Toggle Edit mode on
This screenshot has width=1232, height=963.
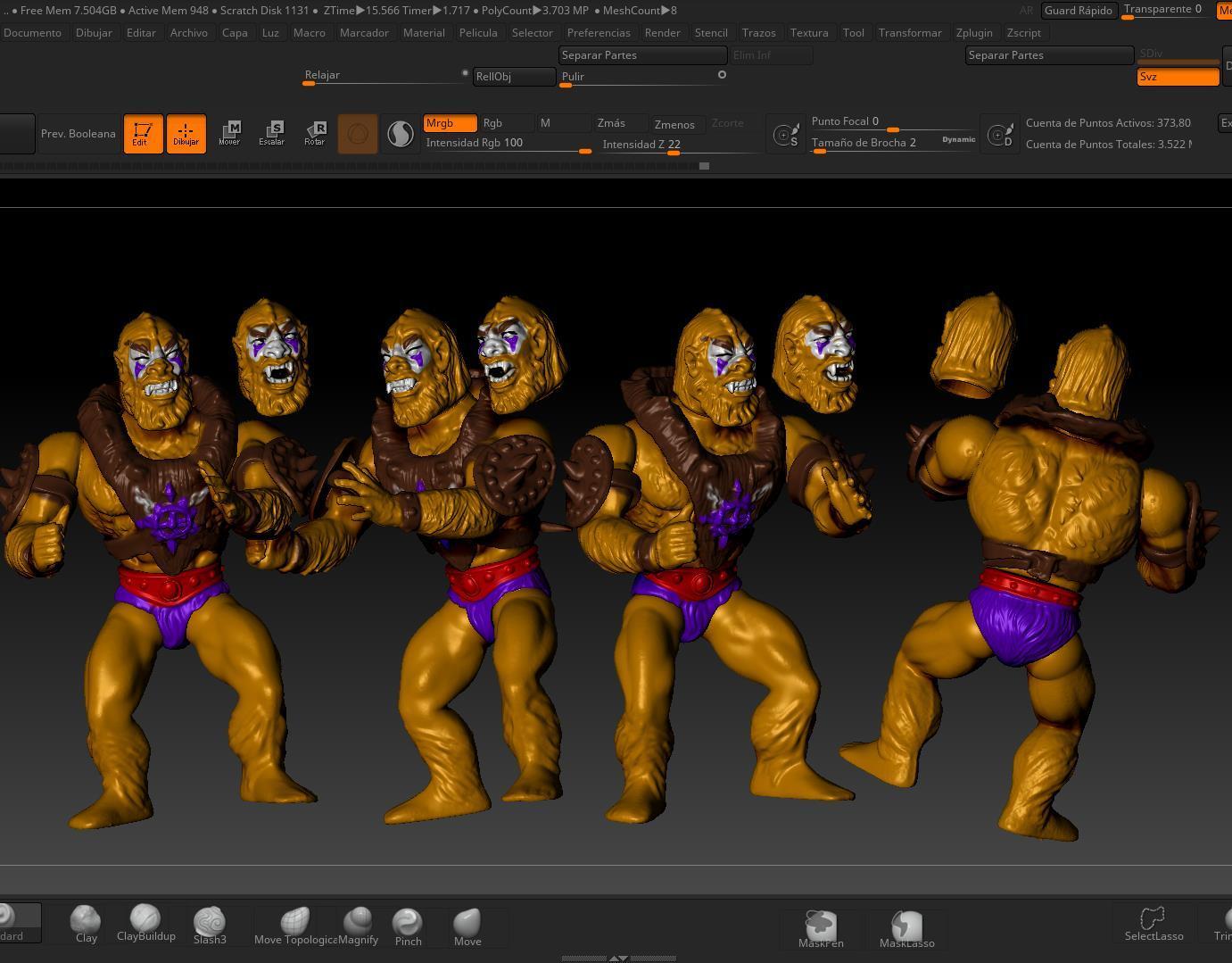click(143, 133)
